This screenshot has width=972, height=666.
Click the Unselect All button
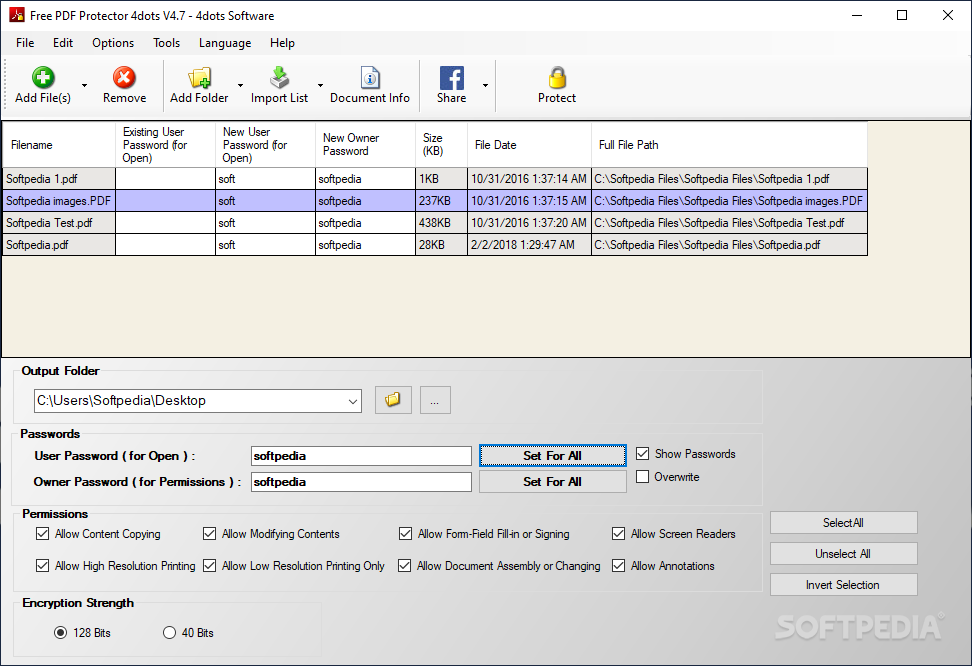pos(843,554)
